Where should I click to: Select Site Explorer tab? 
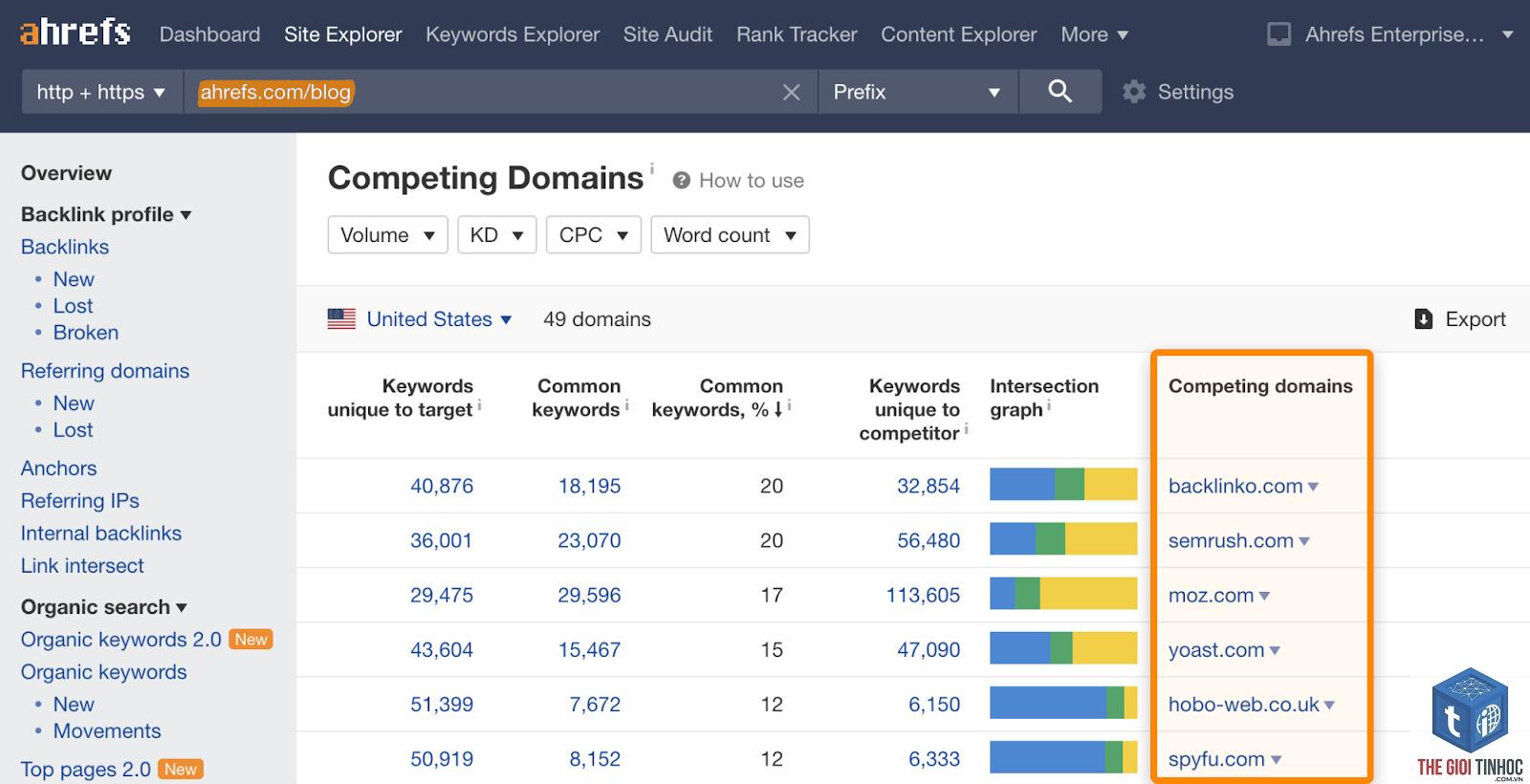[x=342, y=34]
